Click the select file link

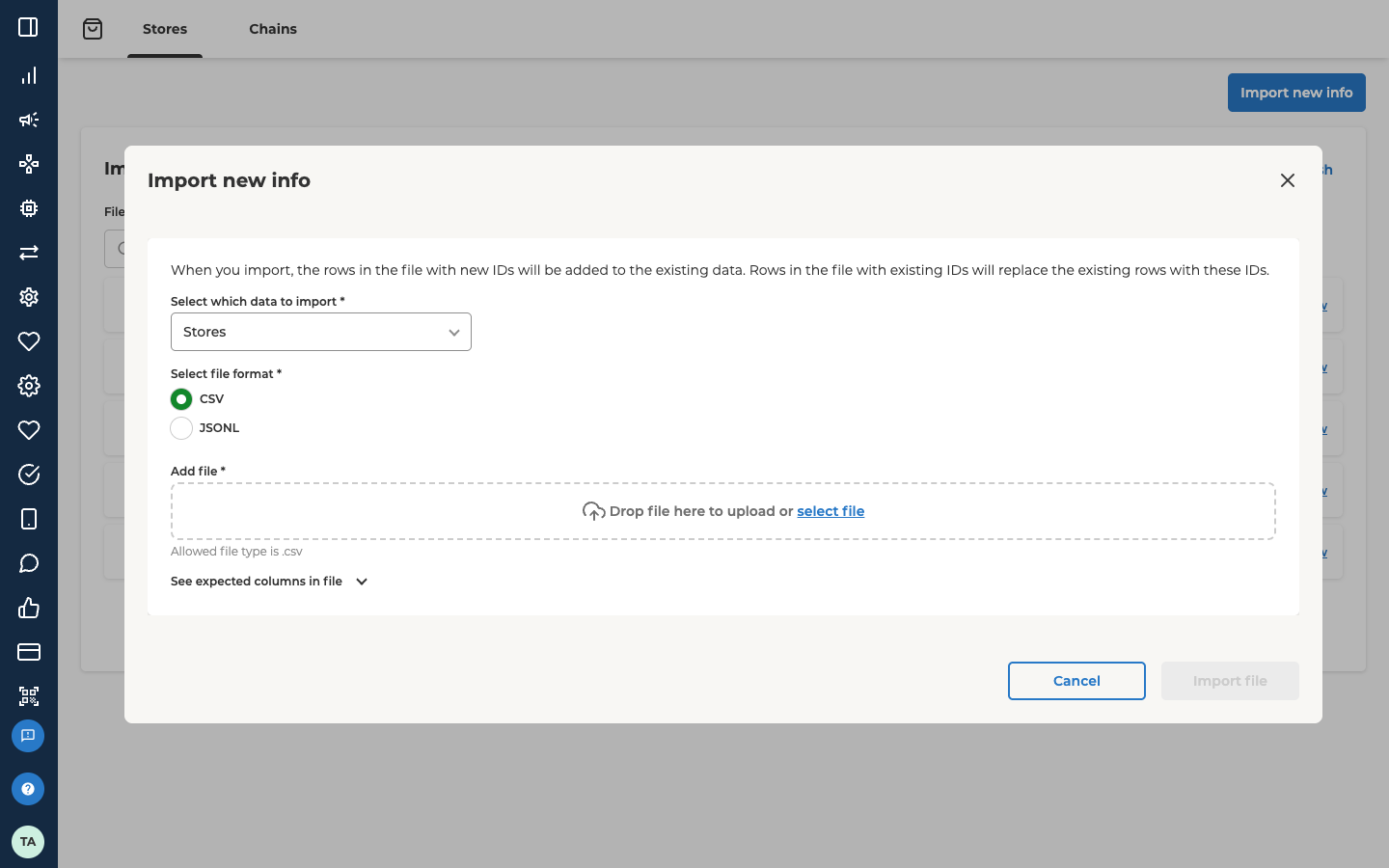(x=831, y=511)
